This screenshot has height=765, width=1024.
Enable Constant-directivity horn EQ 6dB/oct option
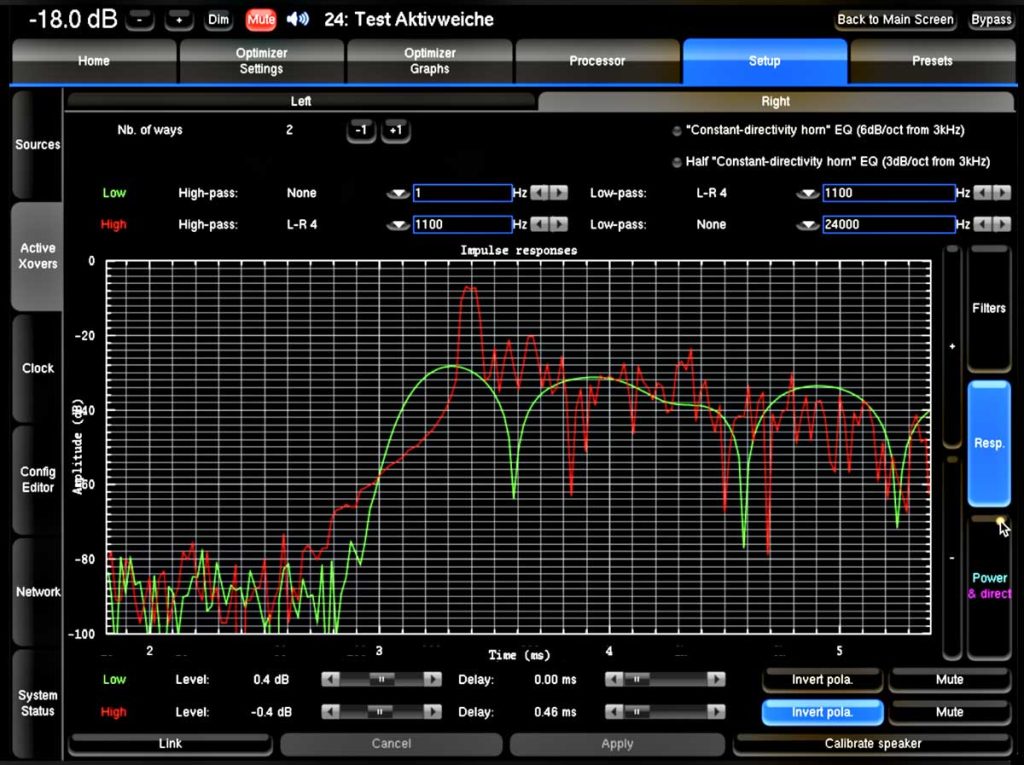click(676, 131)
